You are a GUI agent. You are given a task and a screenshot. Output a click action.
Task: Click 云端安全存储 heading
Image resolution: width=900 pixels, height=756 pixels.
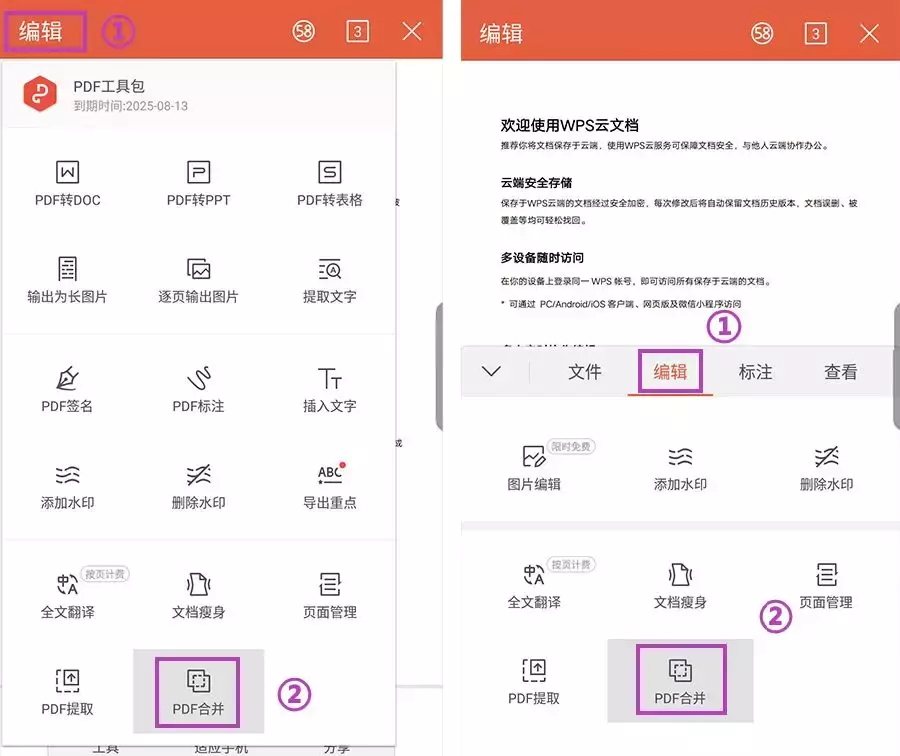(536, 183)
